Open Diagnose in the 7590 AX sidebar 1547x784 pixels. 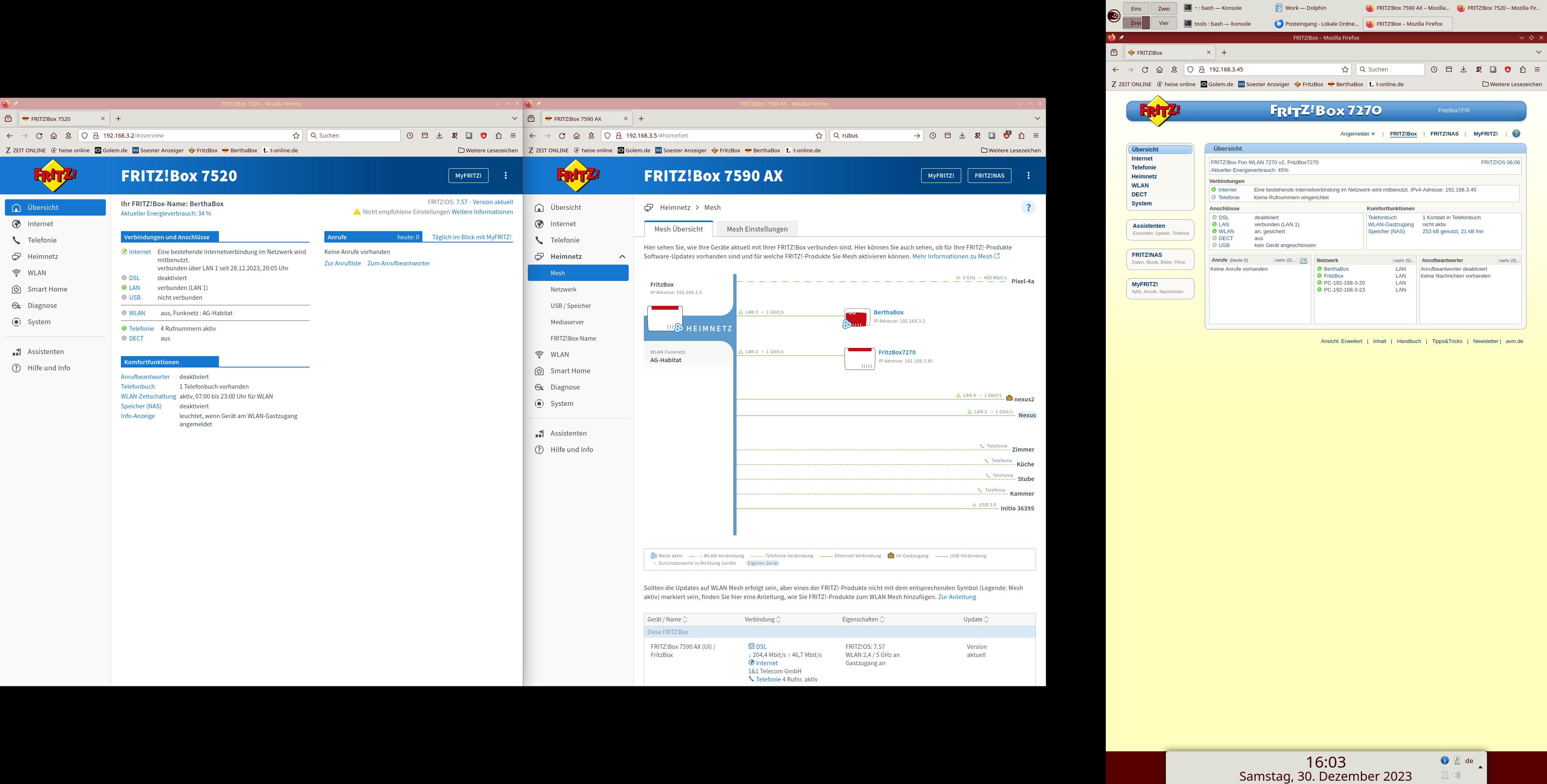565,387
